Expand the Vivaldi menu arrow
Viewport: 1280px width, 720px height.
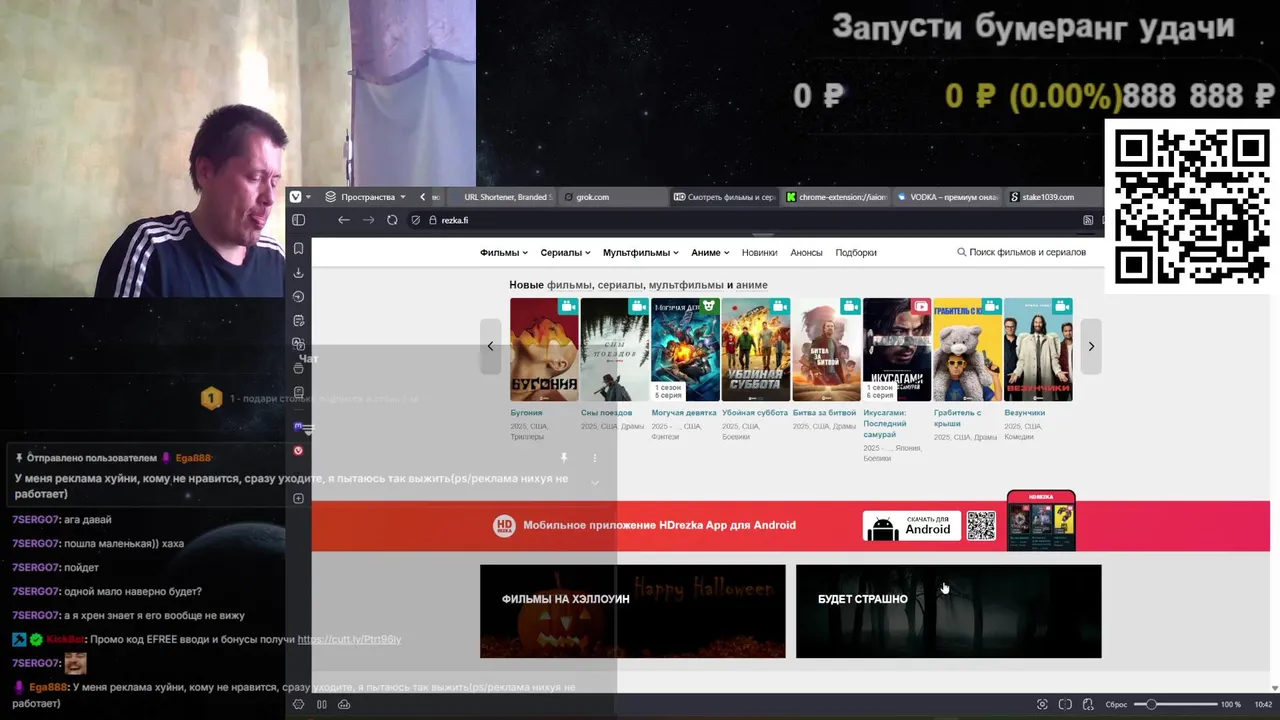[x=308, y=197]
